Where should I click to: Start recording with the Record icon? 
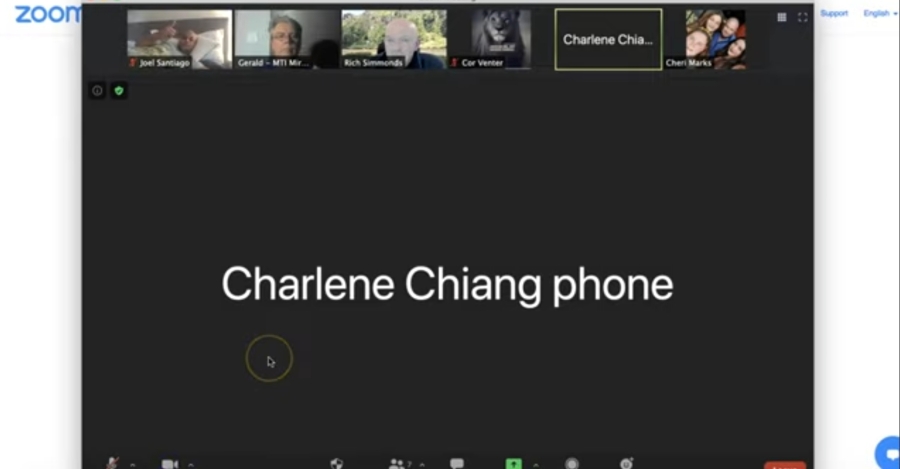pos(572,463)
